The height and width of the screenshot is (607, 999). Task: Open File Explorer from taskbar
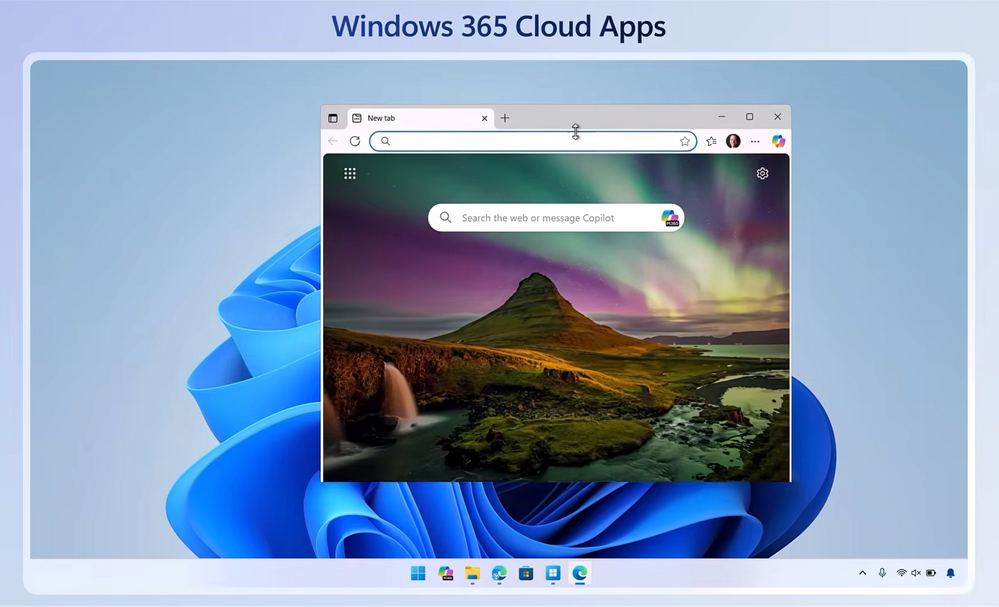coord(472,573)
